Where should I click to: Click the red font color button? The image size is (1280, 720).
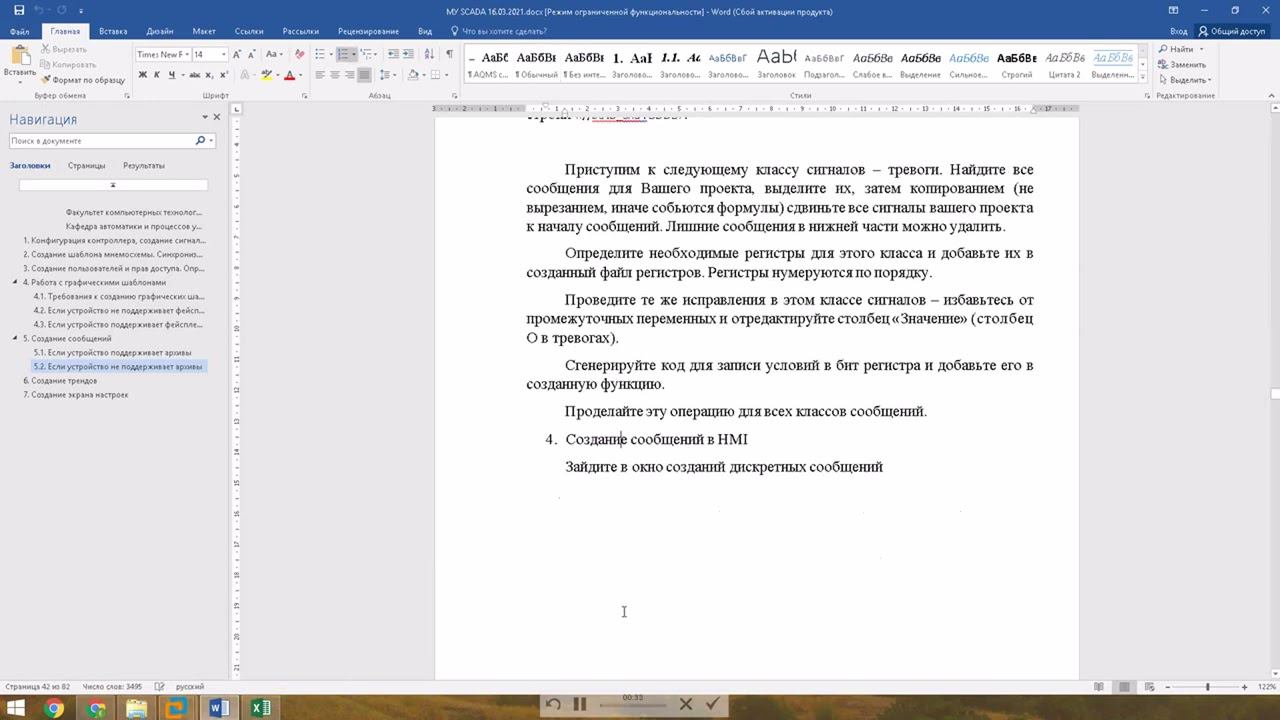(x=289, y=75)
